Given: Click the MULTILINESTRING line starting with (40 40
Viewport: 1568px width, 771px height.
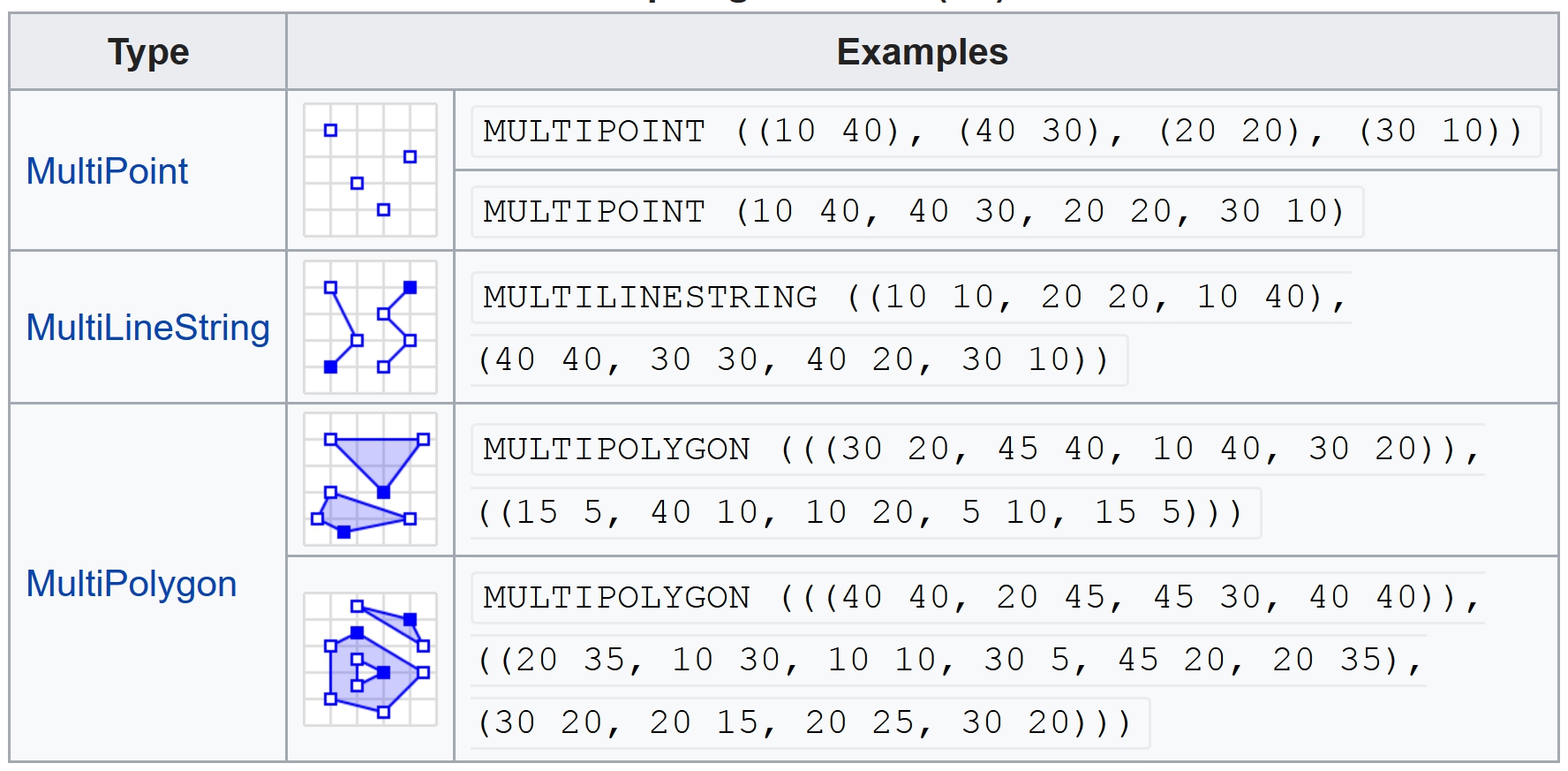Looking at the screenshot, I should tap(792, 360).
